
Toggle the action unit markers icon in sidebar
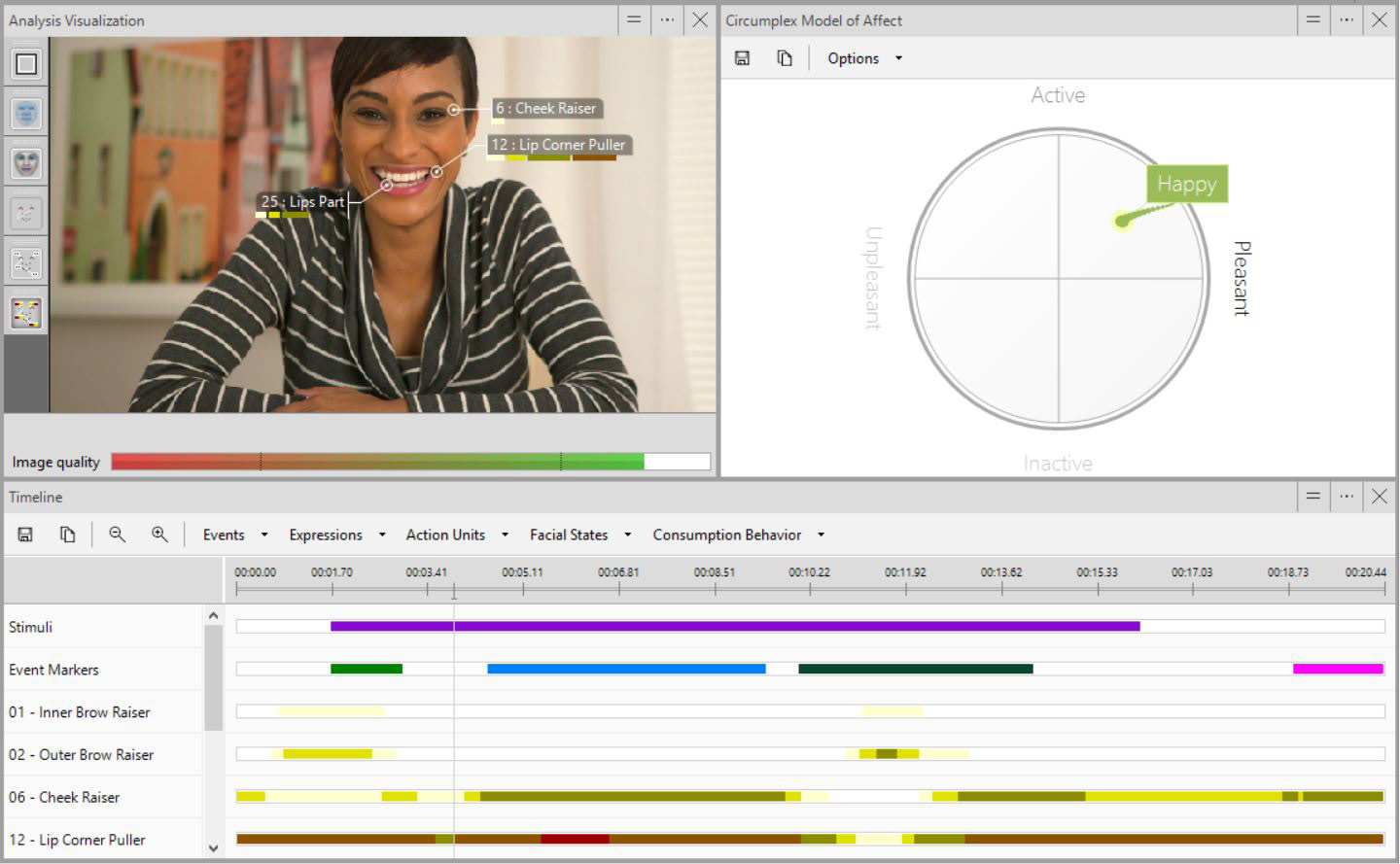(x=26, y=313)
